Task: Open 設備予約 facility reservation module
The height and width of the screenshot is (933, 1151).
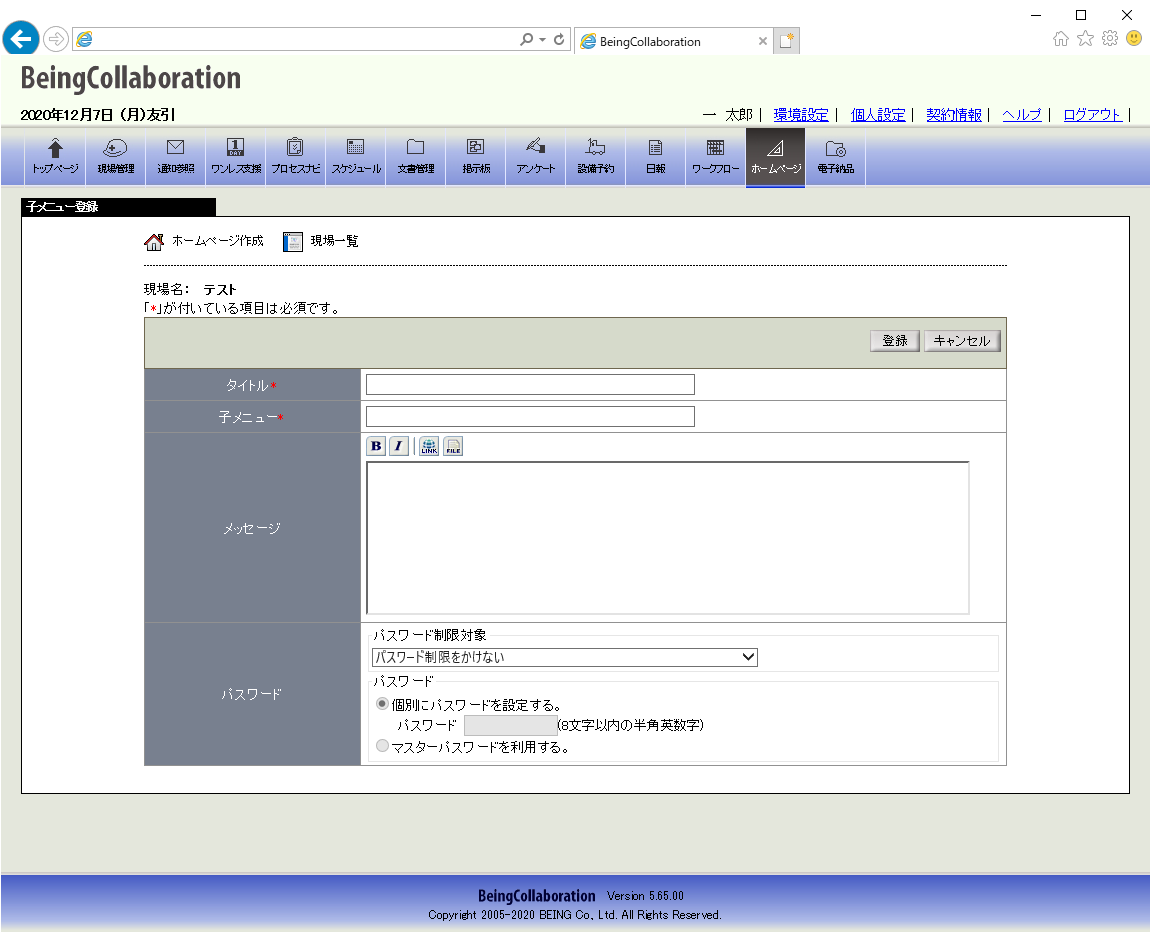Action: [x=595, y=156]
